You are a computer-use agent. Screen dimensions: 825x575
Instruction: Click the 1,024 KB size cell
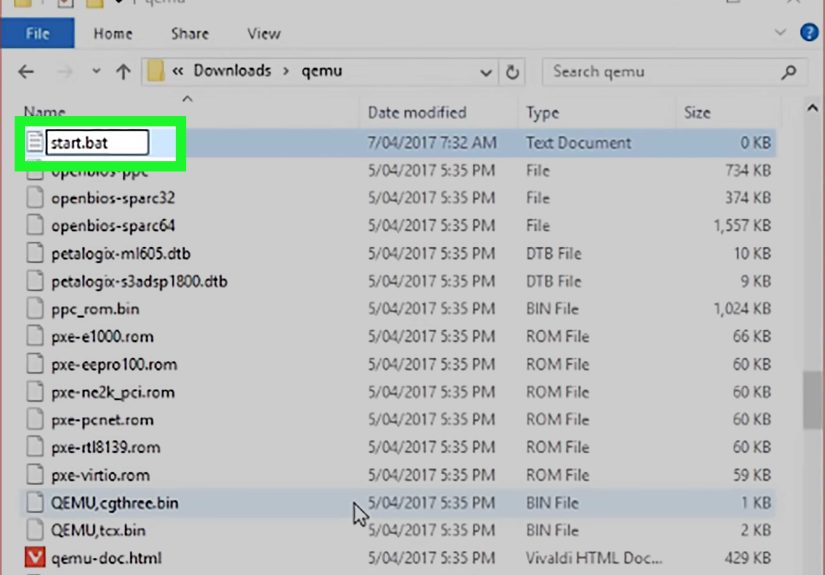point(742,309)
